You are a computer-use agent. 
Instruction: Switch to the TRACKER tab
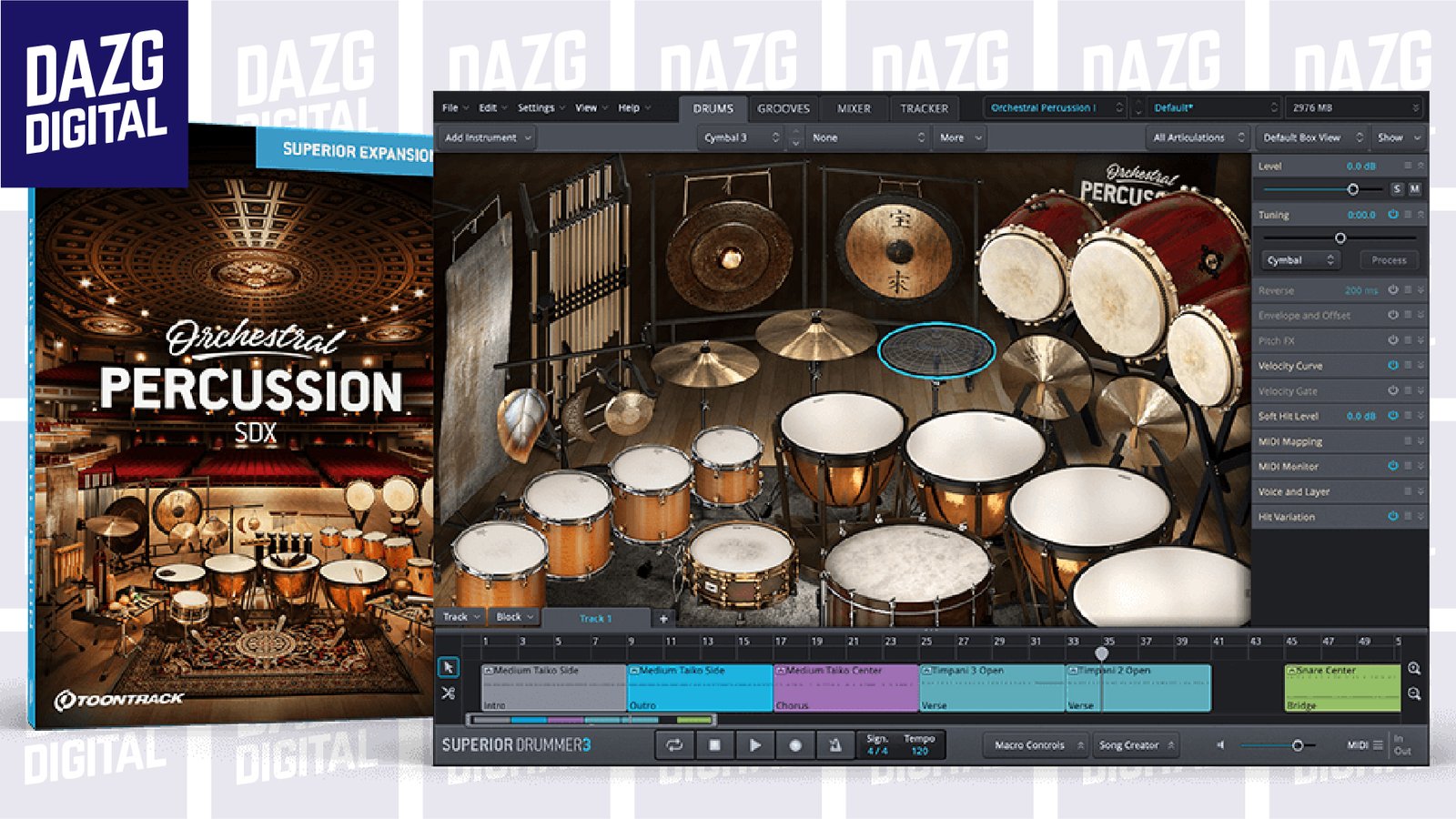(x=924, y=108)
